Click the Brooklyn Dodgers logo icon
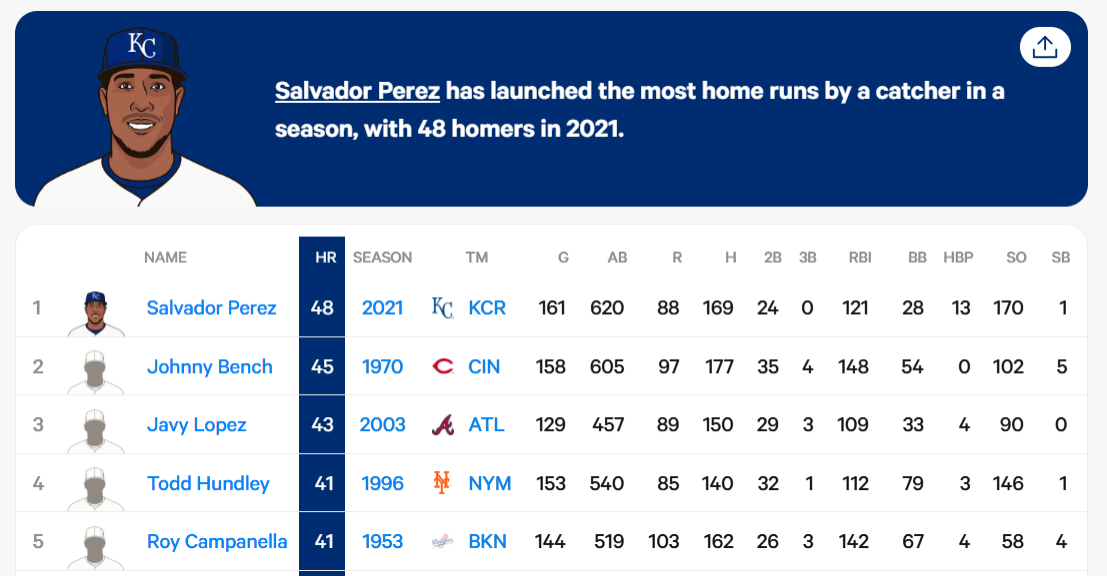 (x=442, y=542)
